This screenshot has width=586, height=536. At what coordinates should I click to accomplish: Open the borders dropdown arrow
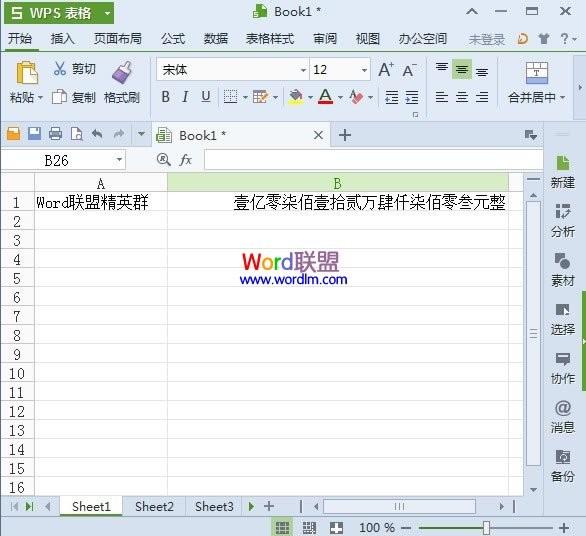click(245, 98)
